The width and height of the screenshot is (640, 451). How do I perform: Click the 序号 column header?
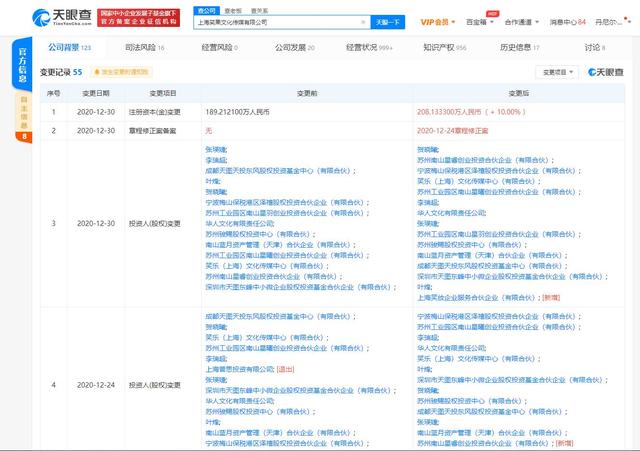coord(53,93)
